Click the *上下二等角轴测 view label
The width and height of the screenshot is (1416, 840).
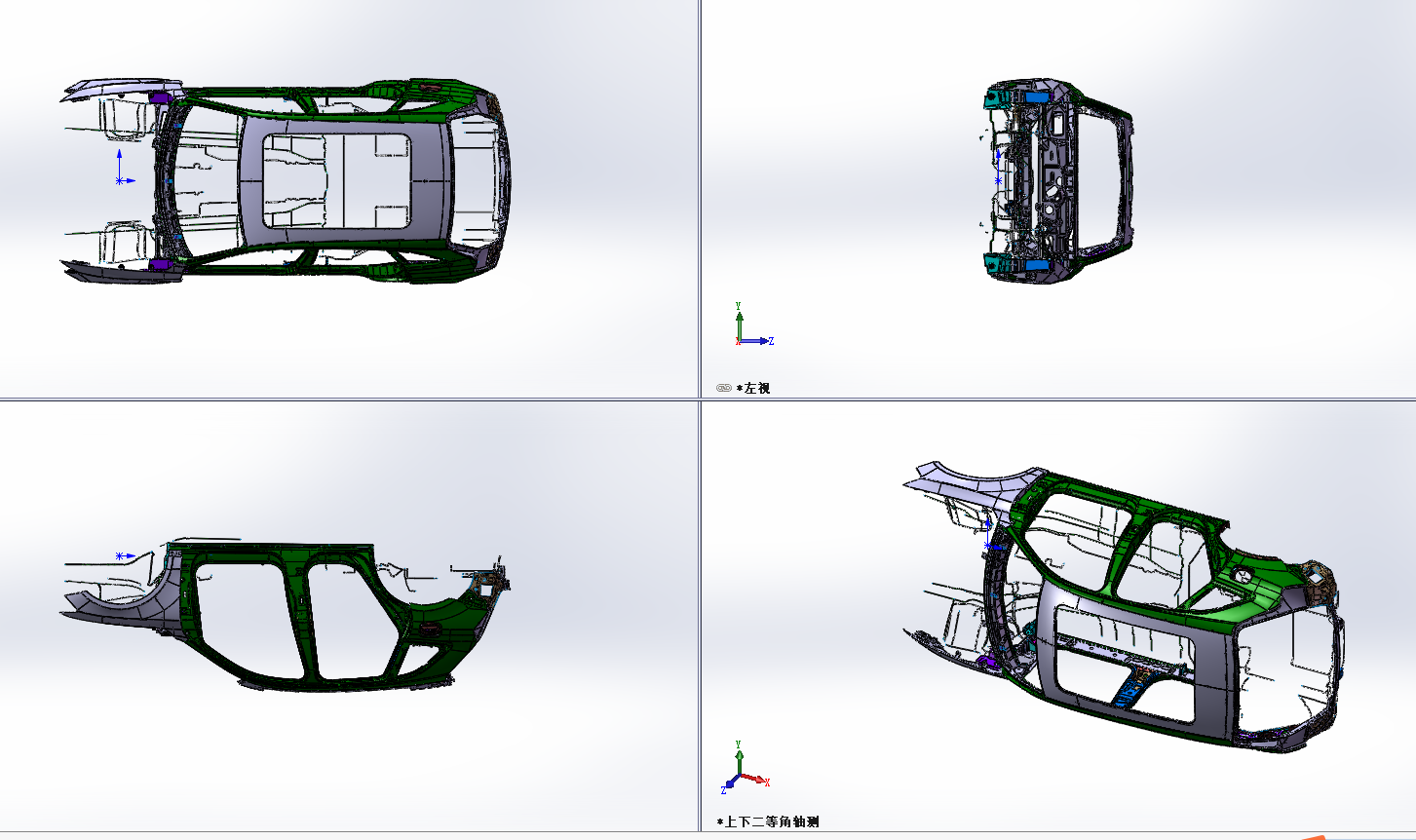(x=767, y=822)
